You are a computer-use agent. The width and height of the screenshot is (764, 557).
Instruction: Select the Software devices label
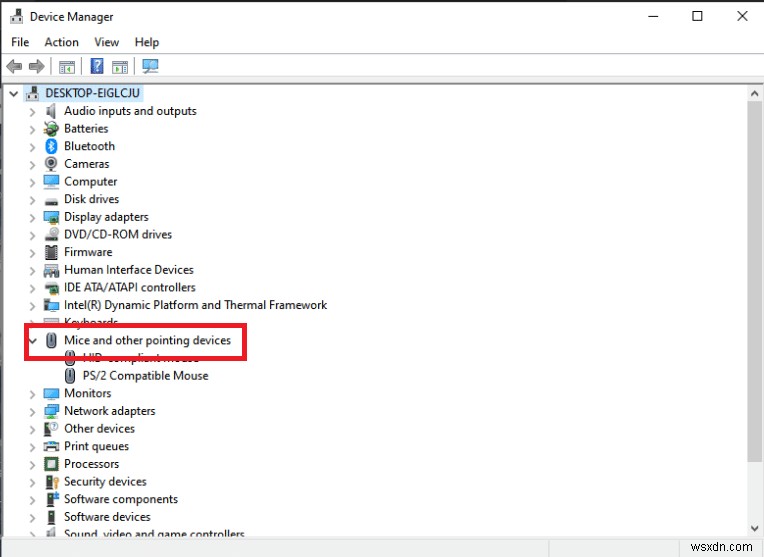(107, 517)
